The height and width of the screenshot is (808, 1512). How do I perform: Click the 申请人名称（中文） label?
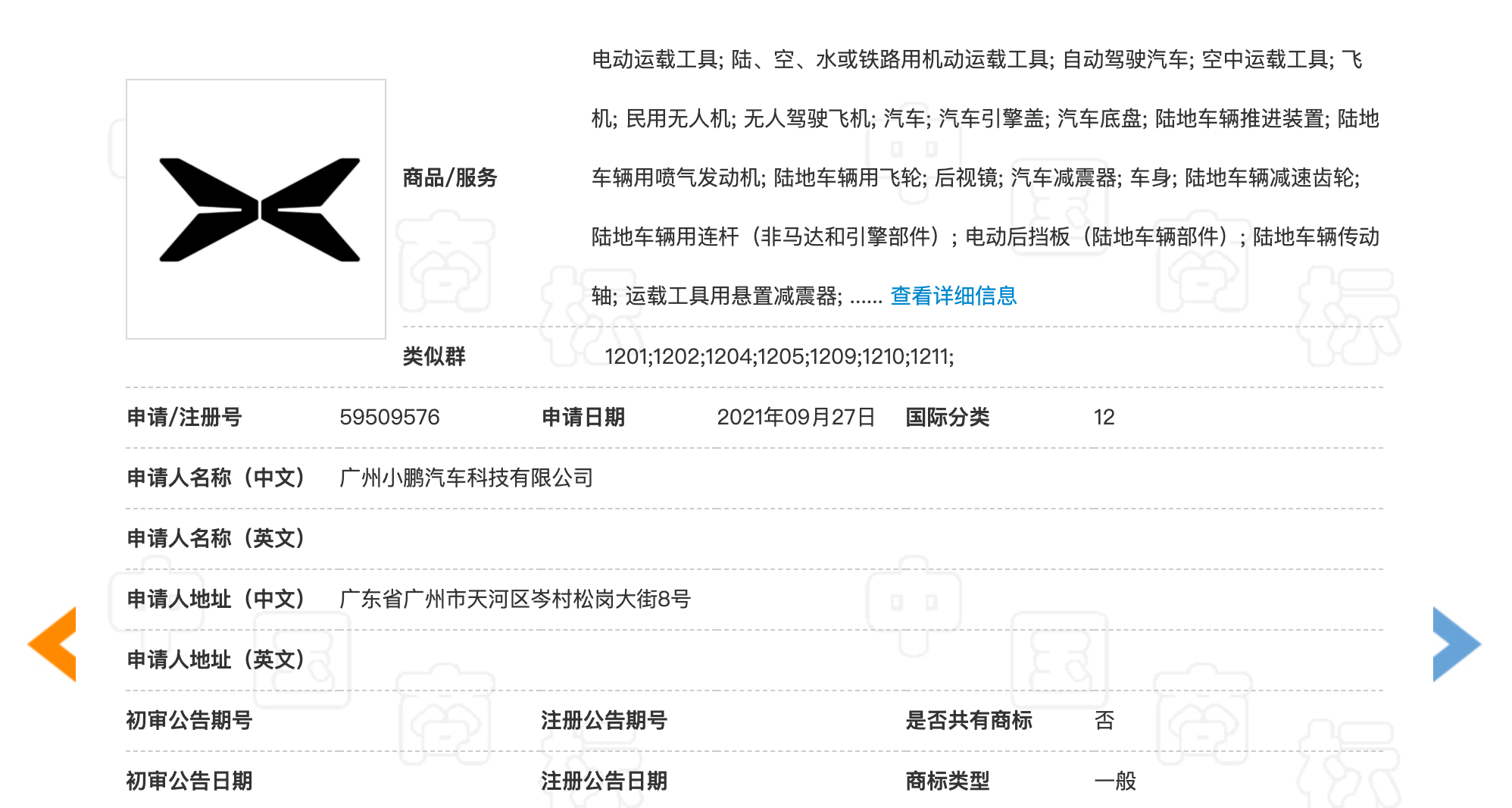click(216, 478)
